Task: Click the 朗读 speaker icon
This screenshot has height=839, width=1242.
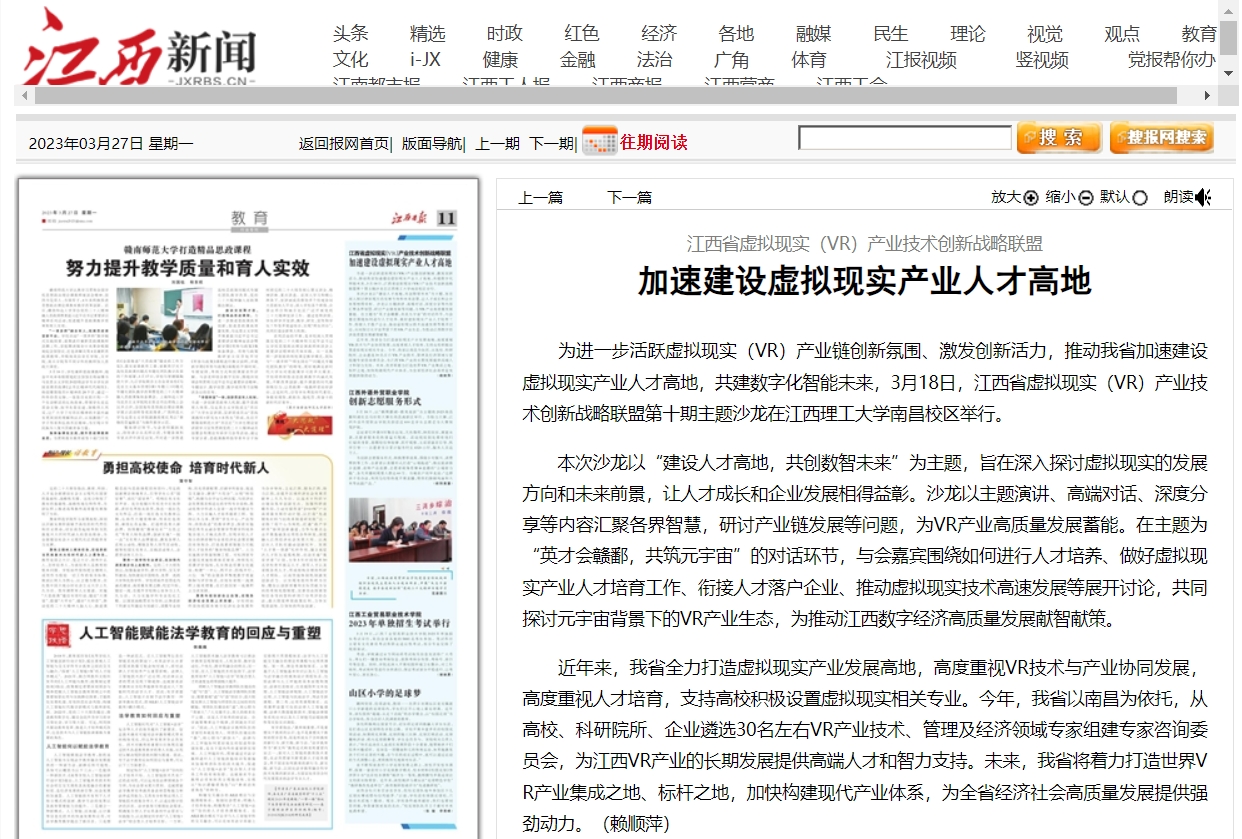Action: [x=1203, y=197]
